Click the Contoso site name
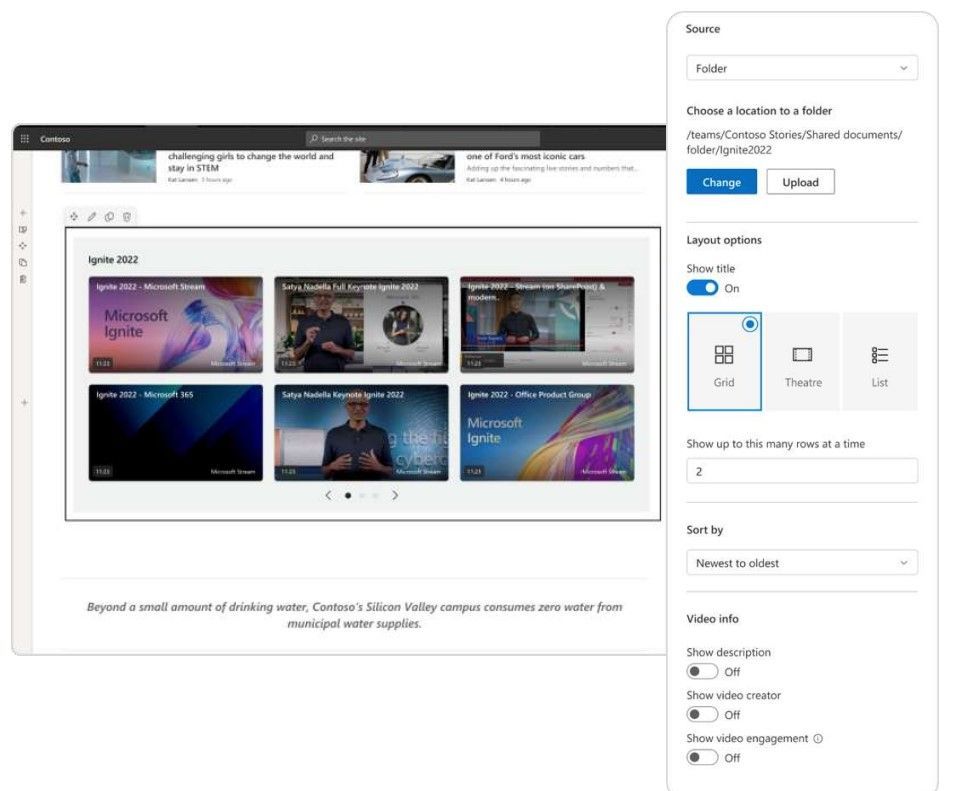The height and width of the screenshot is (791, 956). [x=55, y=139]
